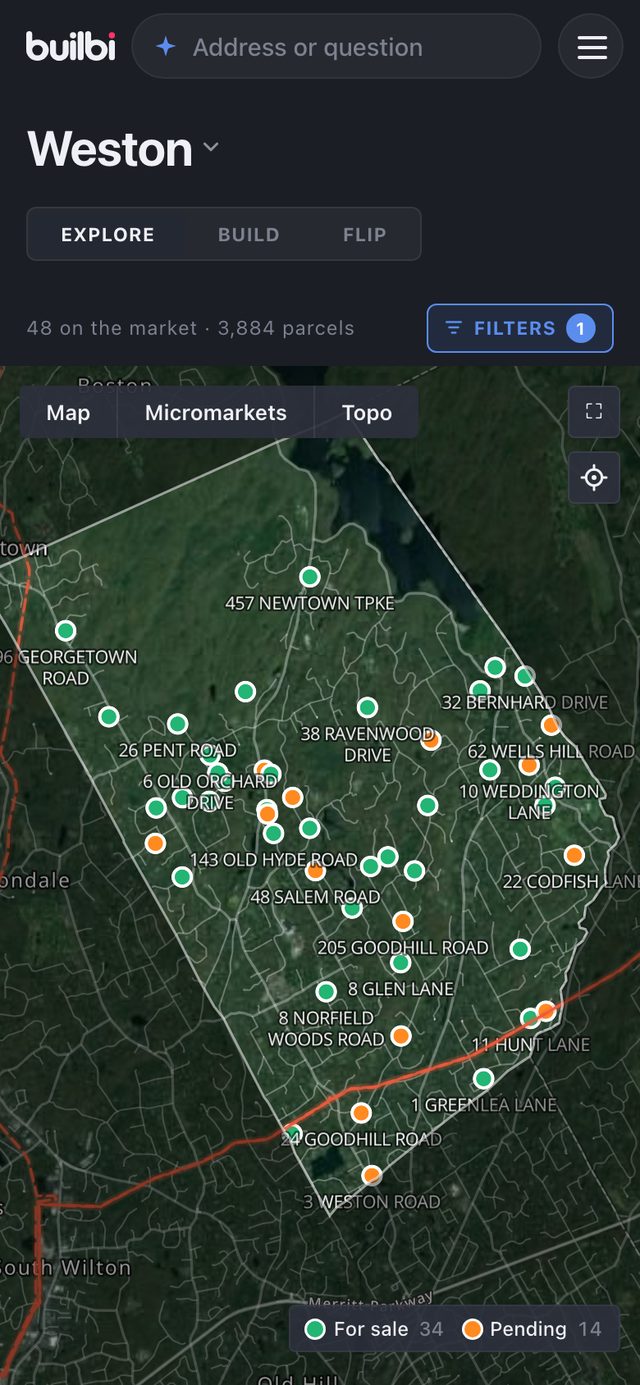640x1385 pixels.
Task: Select the Micromarkets view tab
Action: (216, 412)
